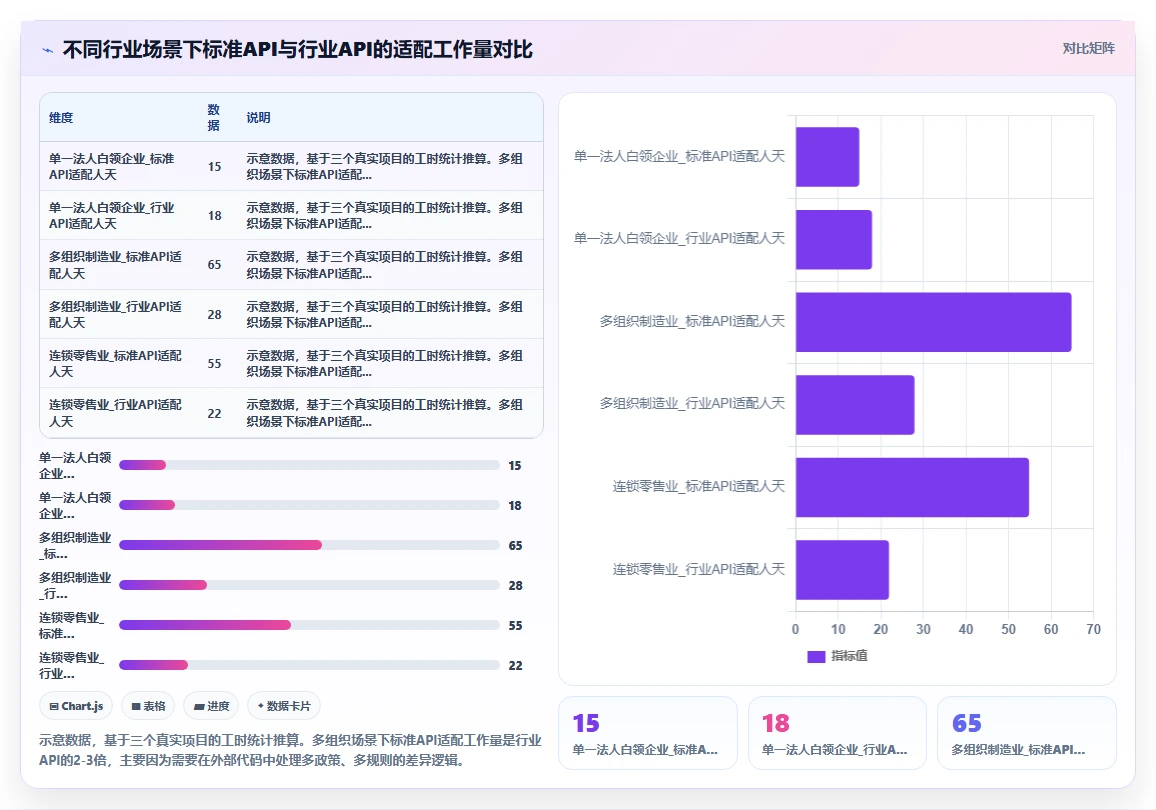
Task: Click the chart axis label 连锁零售业_行业API适配人天
Action: coord(699,569)
